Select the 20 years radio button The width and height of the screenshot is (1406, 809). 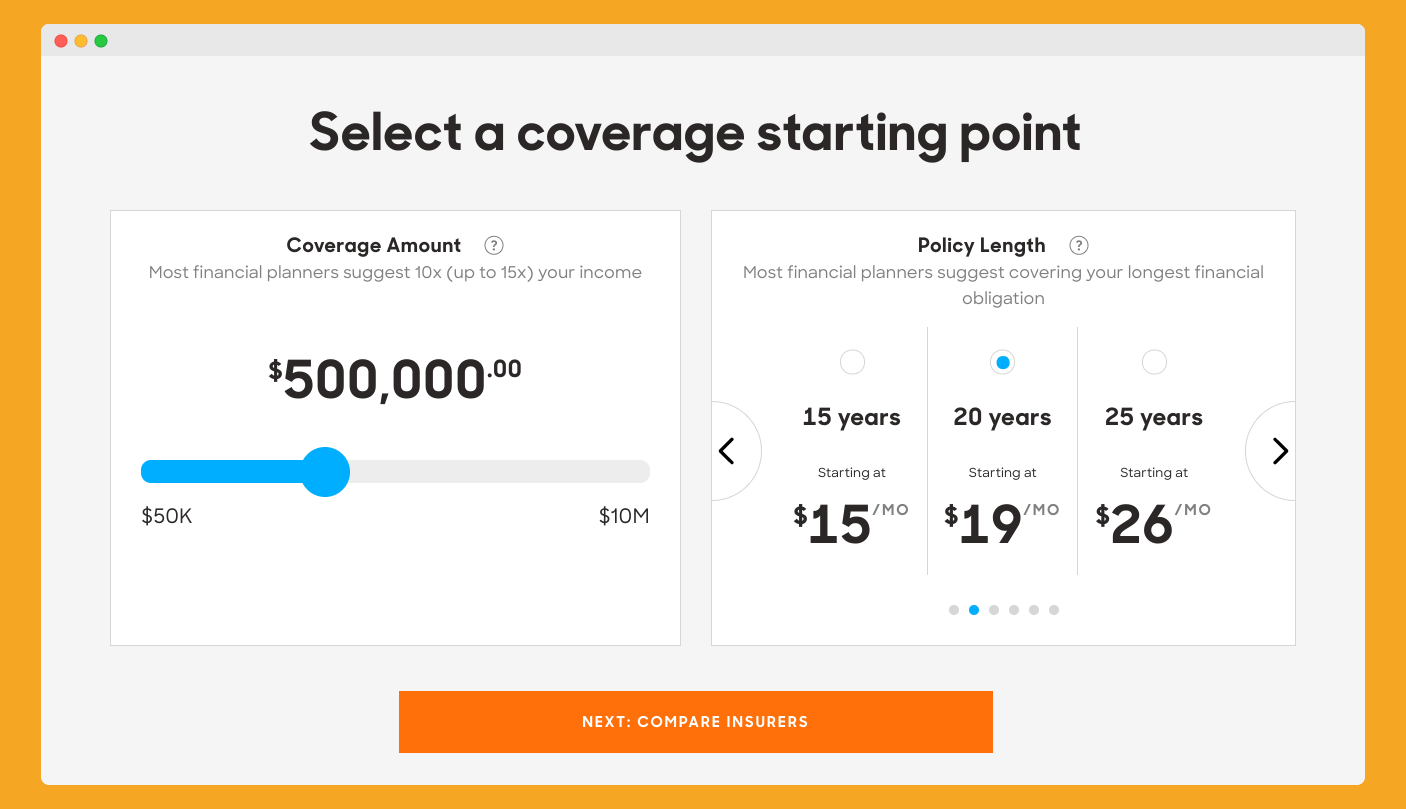pyautogui.click(x=1002, y=362)
